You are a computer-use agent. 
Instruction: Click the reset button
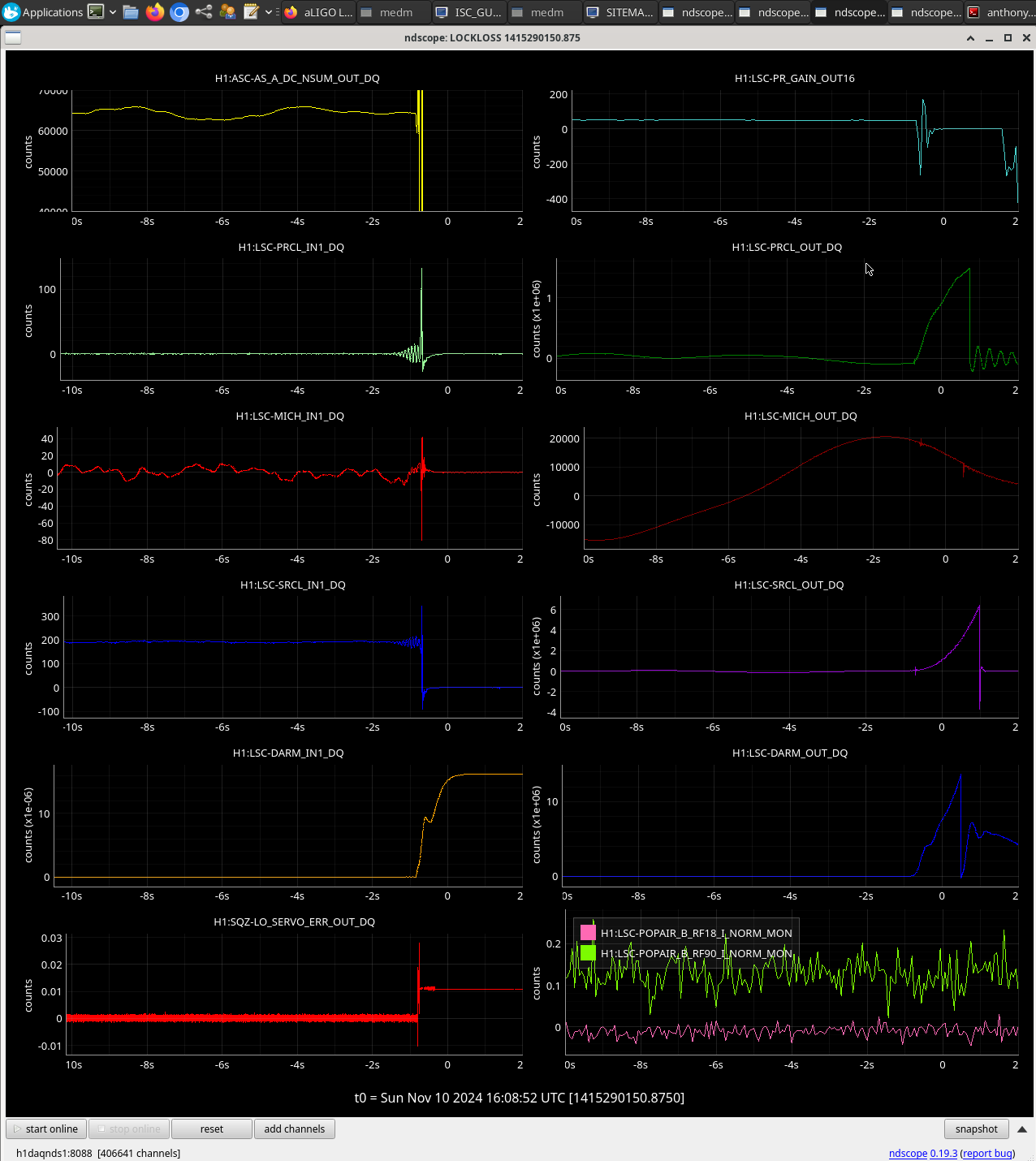point(212,1129)
